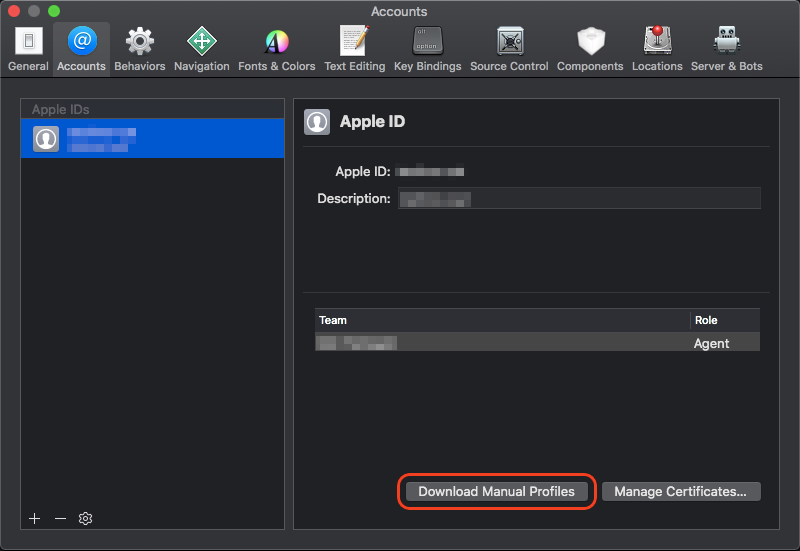800x551 pixels.
Task: Click the Download Manual Profiles button
Action: pyautogui.click(x=496, y=491)
